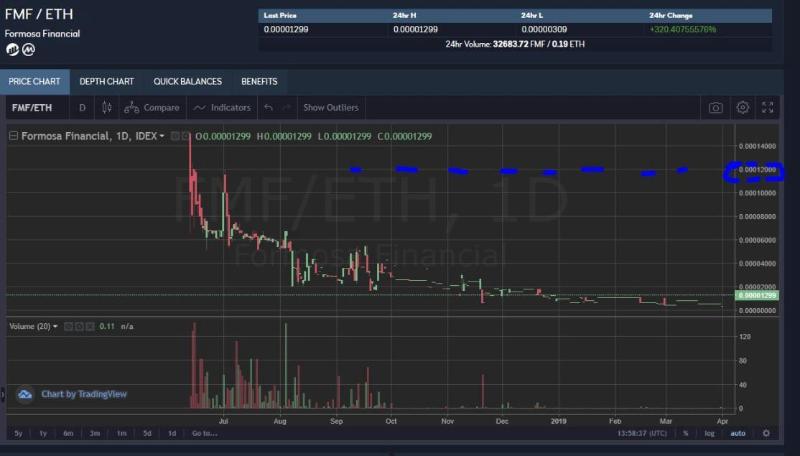The width and height of the screenshot is (800, 456).
Task: Collapse the Formosa Financial legend
Action: coord(13,136)
